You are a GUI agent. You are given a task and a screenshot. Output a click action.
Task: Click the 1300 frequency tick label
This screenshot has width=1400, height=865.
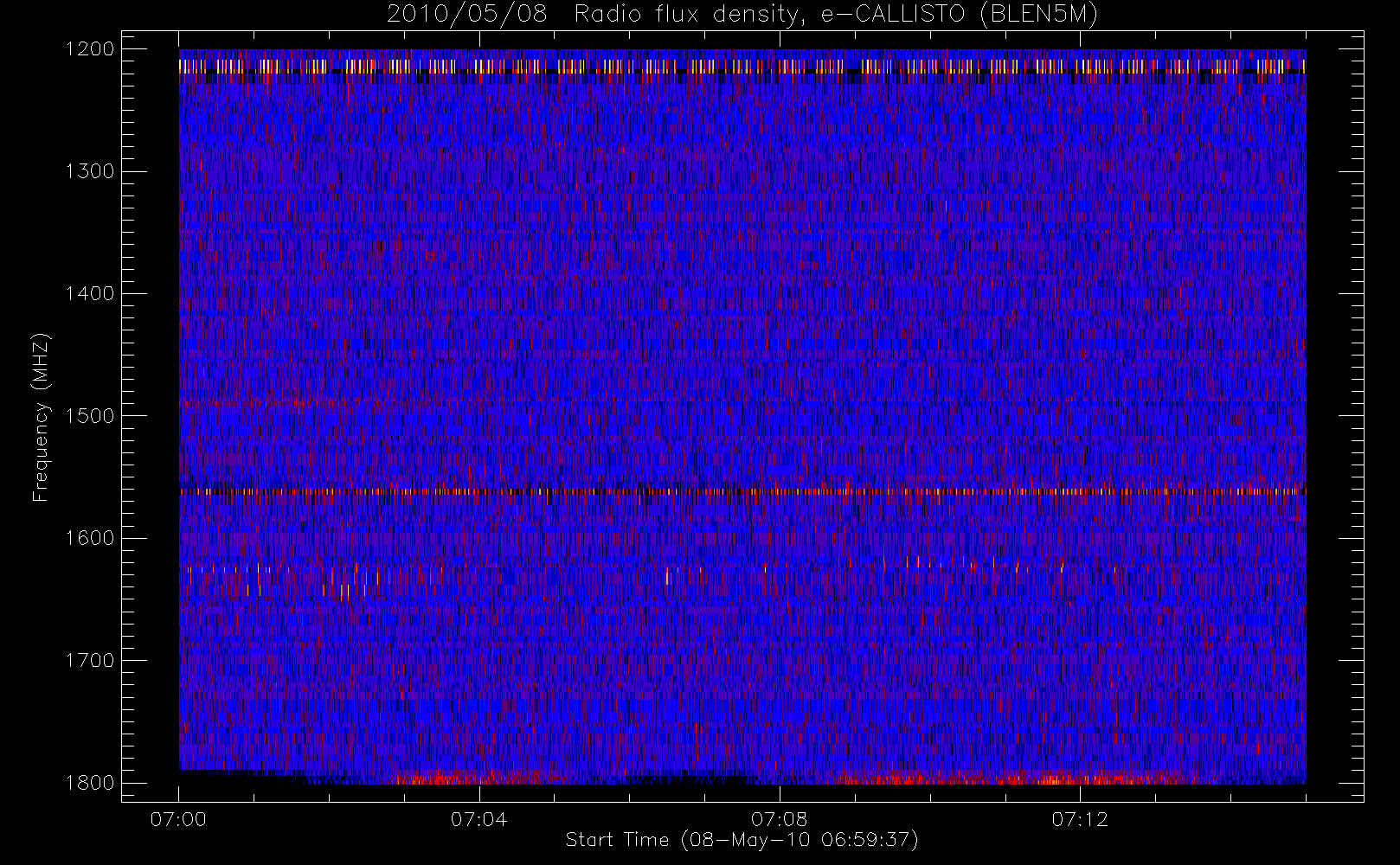(x=90, y=171)
